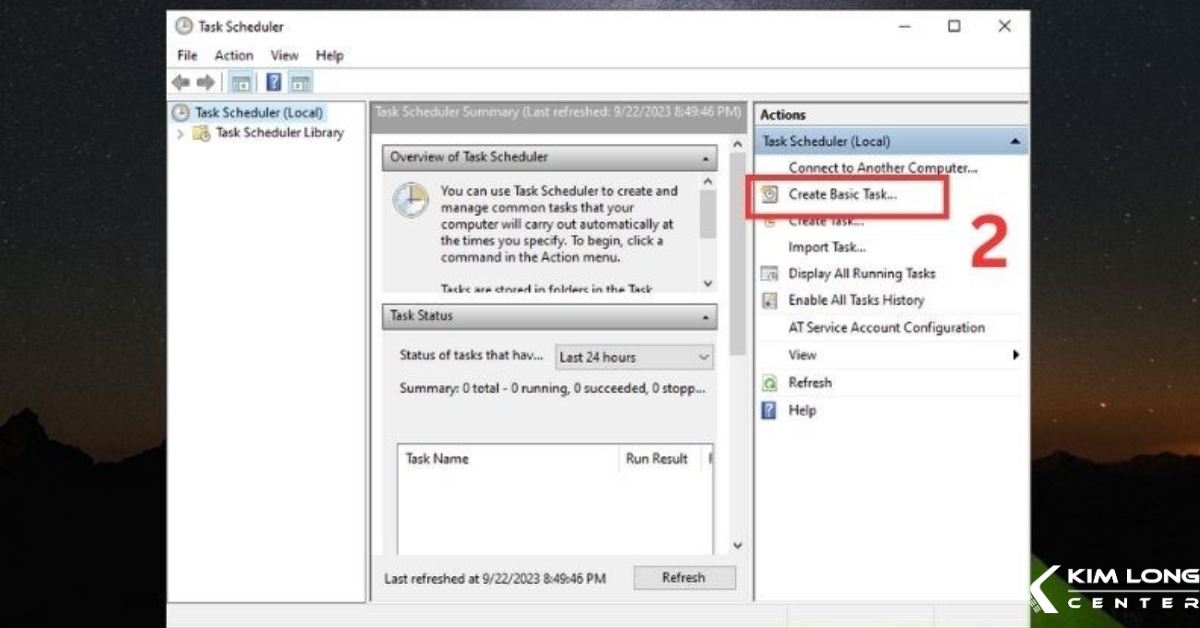Expand the Task Scheduler Library tree node
The image size is (1200, 628).
tap(178, 132)
